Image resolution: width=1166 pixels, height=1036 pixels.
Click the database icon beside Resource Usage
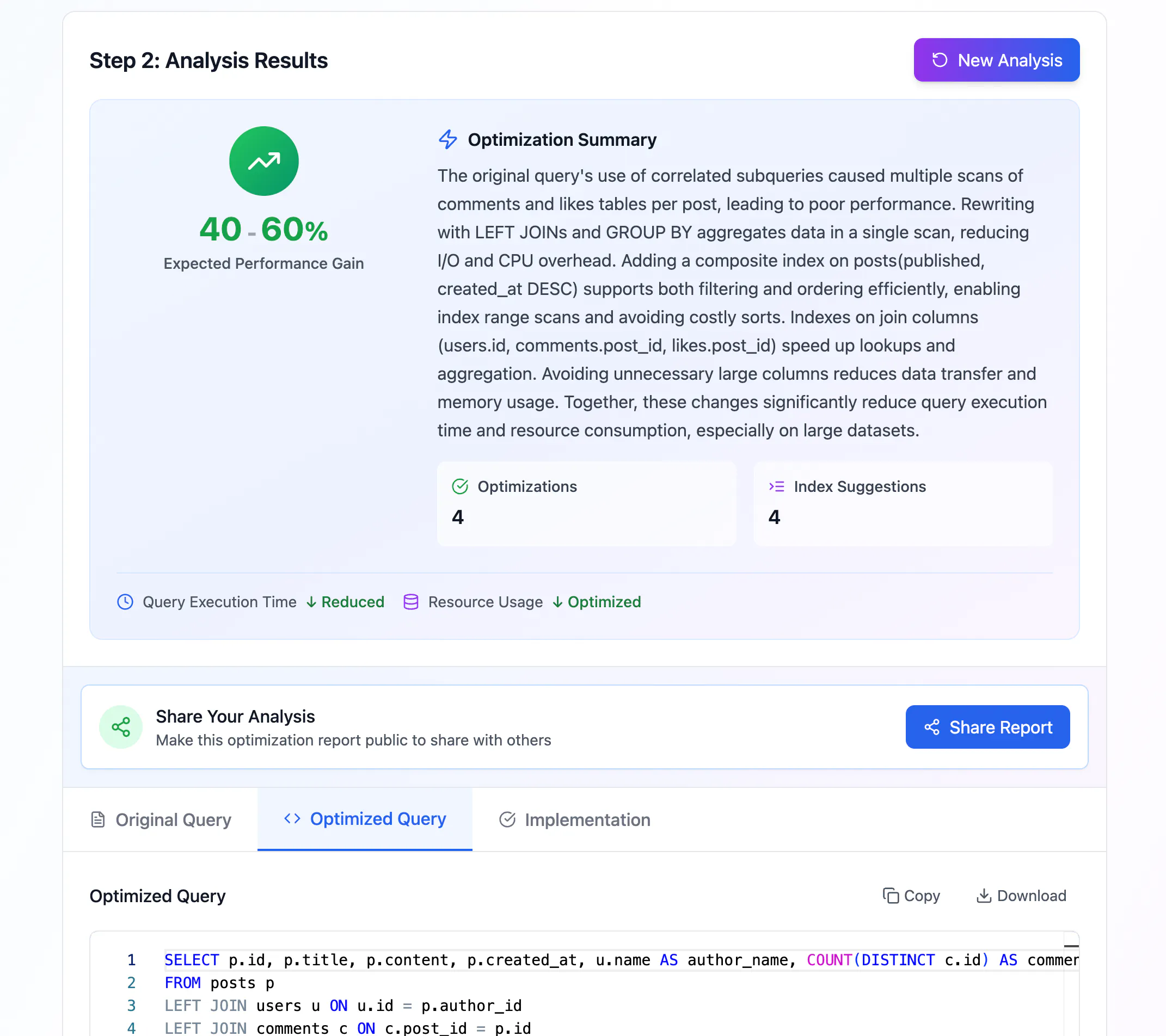coord(411,602)
